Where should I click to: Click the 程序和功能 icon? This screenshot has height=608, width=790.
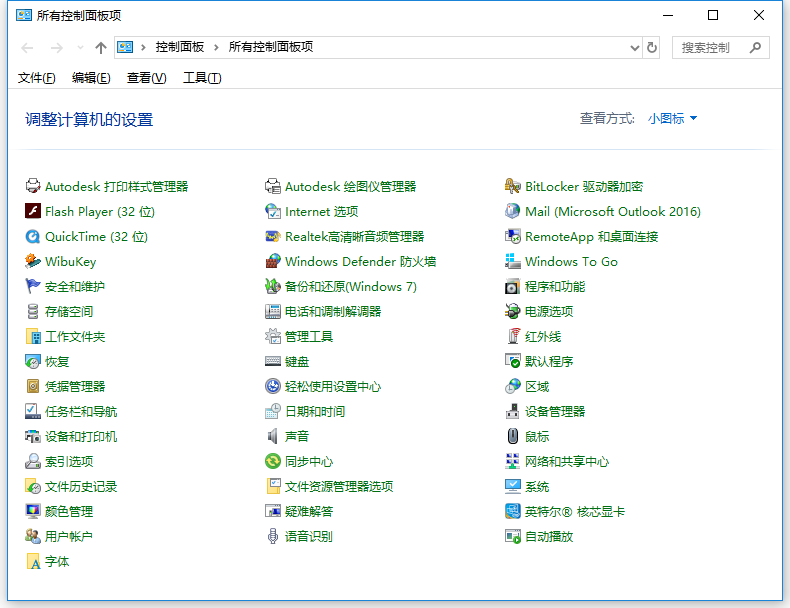click(512, 286)
